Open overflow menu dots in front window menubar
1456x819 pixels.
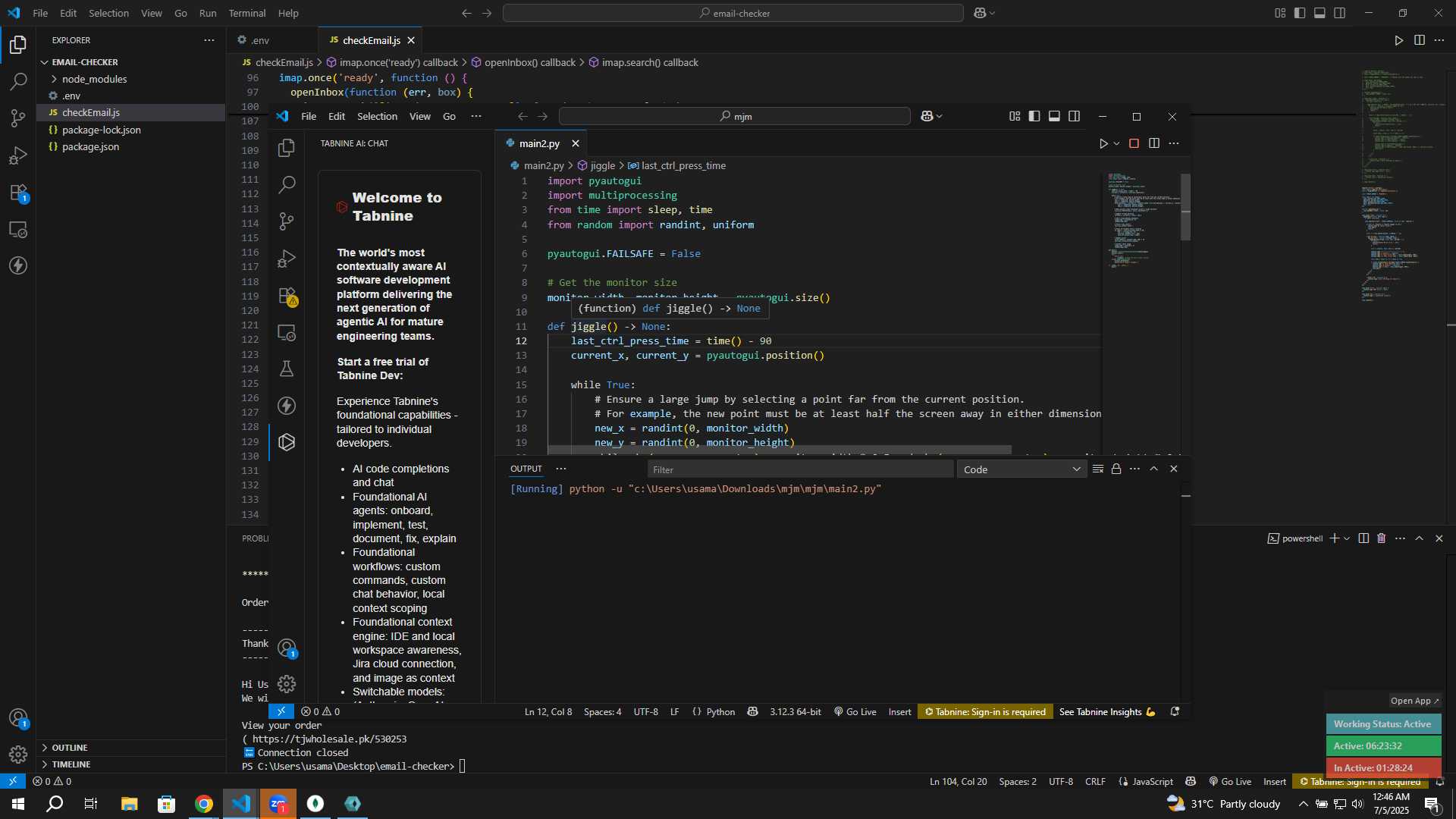pyautogui.click(x=476, y=116)
